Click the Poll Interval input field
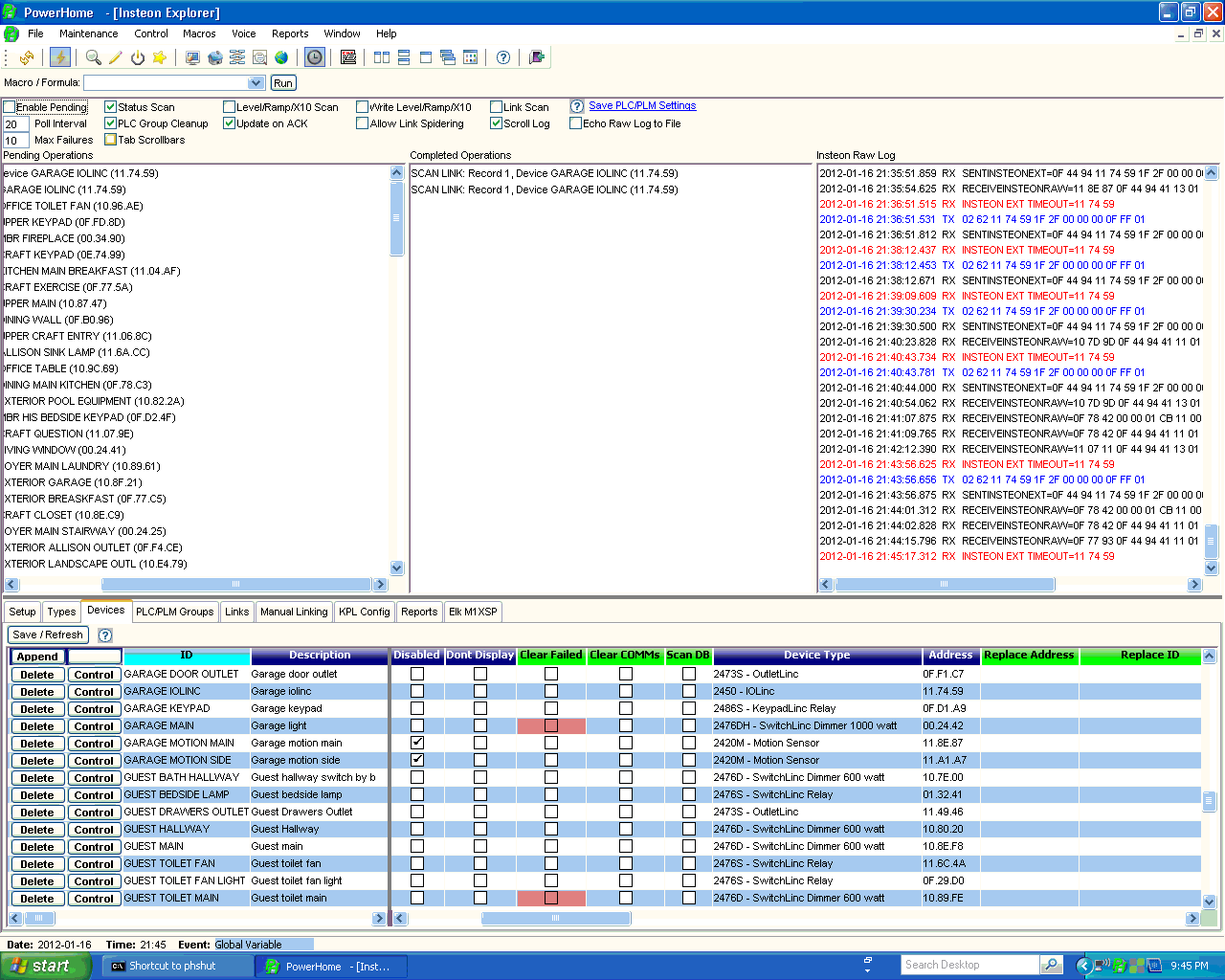 click(15, 124)
